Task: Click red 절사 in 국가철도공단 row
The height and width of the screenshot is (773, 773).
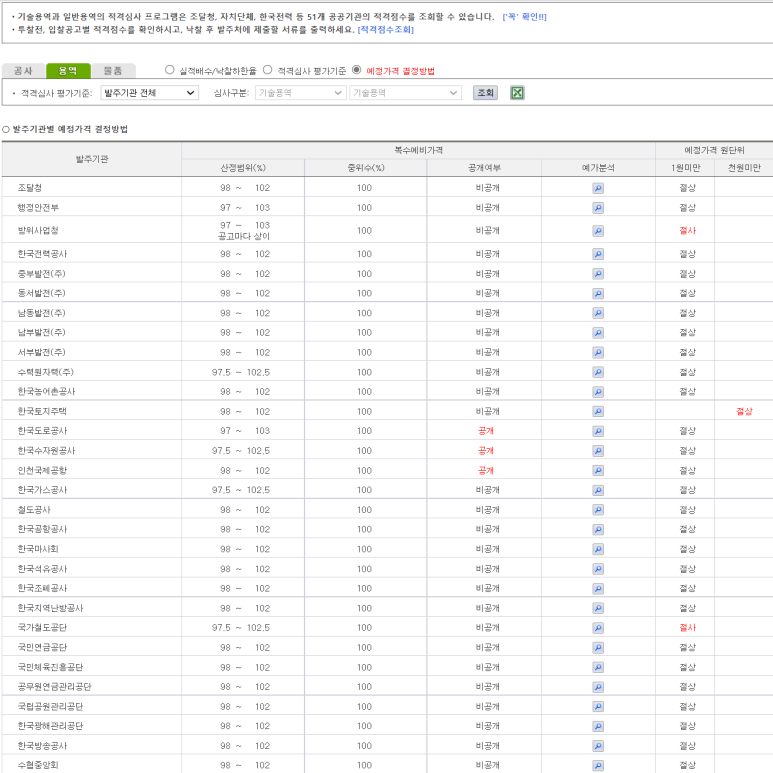Action: coord(687,628)
